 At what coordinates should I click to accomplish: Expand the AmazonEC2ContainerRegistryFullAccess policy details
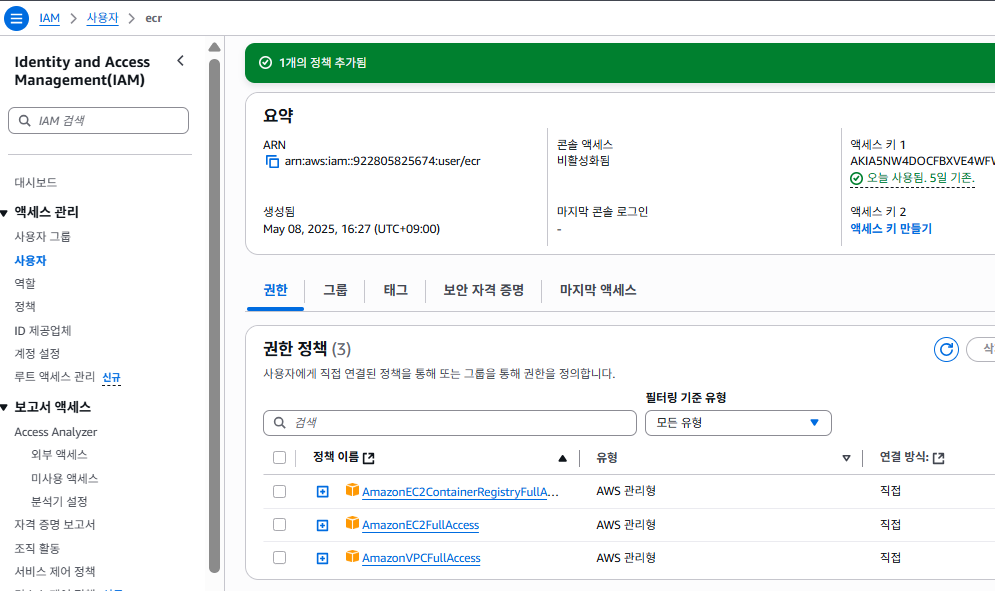(x=322, y=492)
